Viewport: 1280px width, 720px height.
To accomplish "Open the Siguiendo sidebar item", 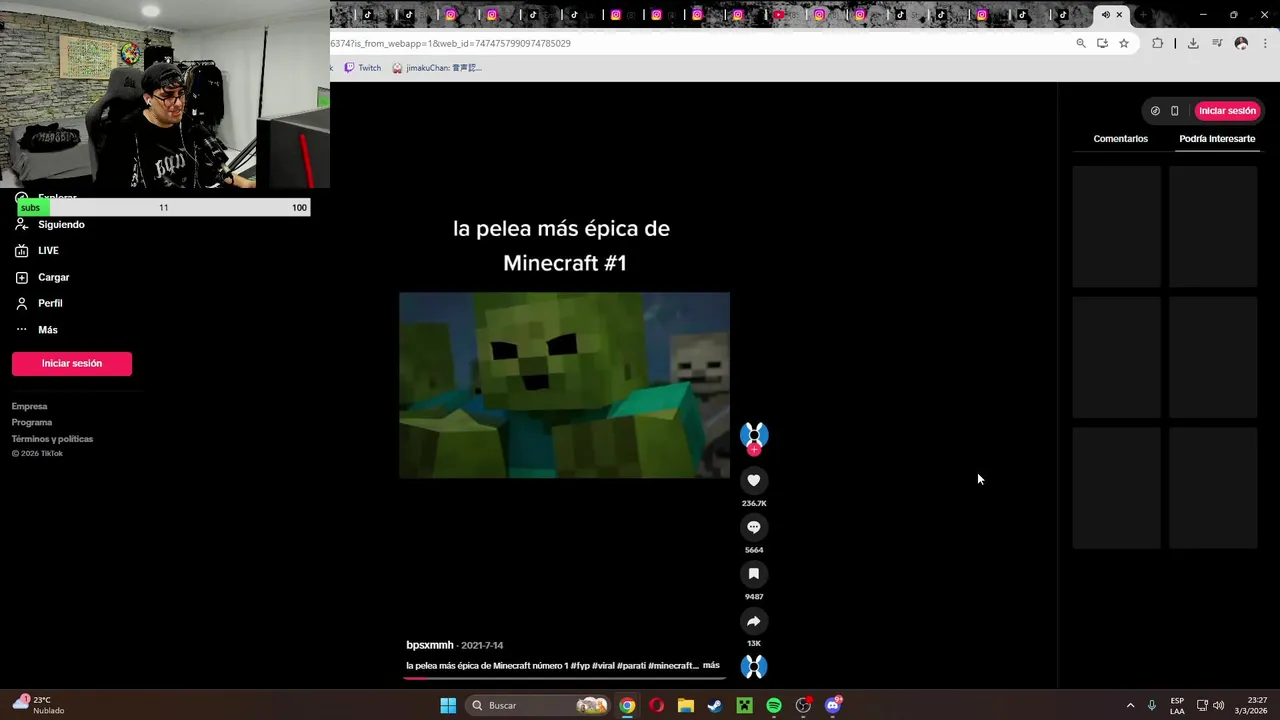I will pyautogui.click(x=61, y=224).
